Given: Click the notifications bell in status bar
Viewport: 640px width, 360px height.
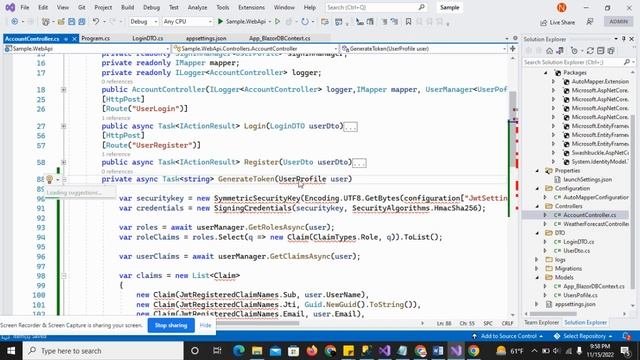Looking at the screenshot, I should [627, 336].
